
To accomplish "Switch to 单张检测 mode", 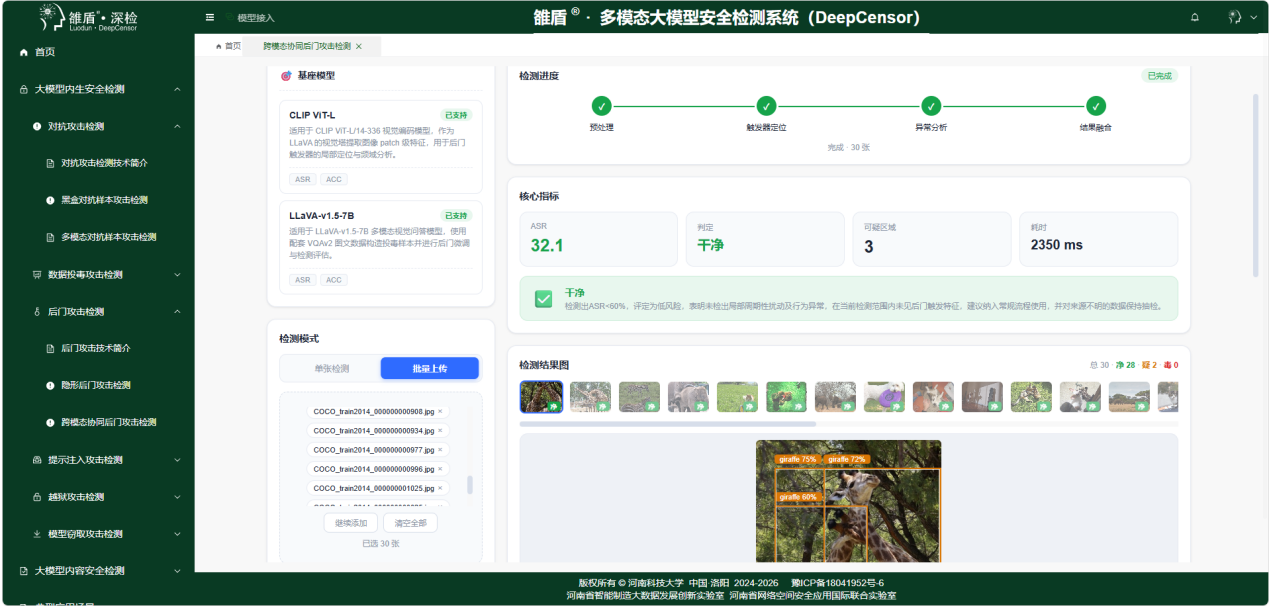I will 331,368.
